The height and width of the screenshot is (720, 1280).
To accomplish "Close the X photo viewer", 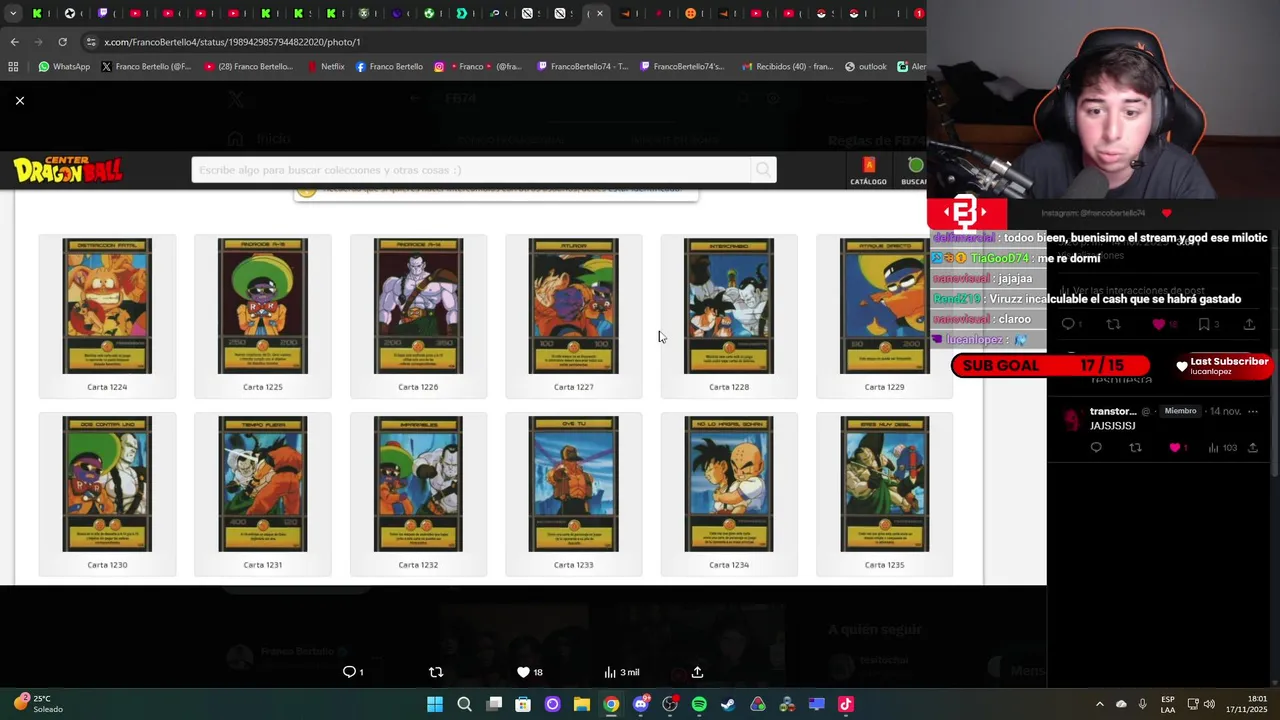I will (19, 100).
